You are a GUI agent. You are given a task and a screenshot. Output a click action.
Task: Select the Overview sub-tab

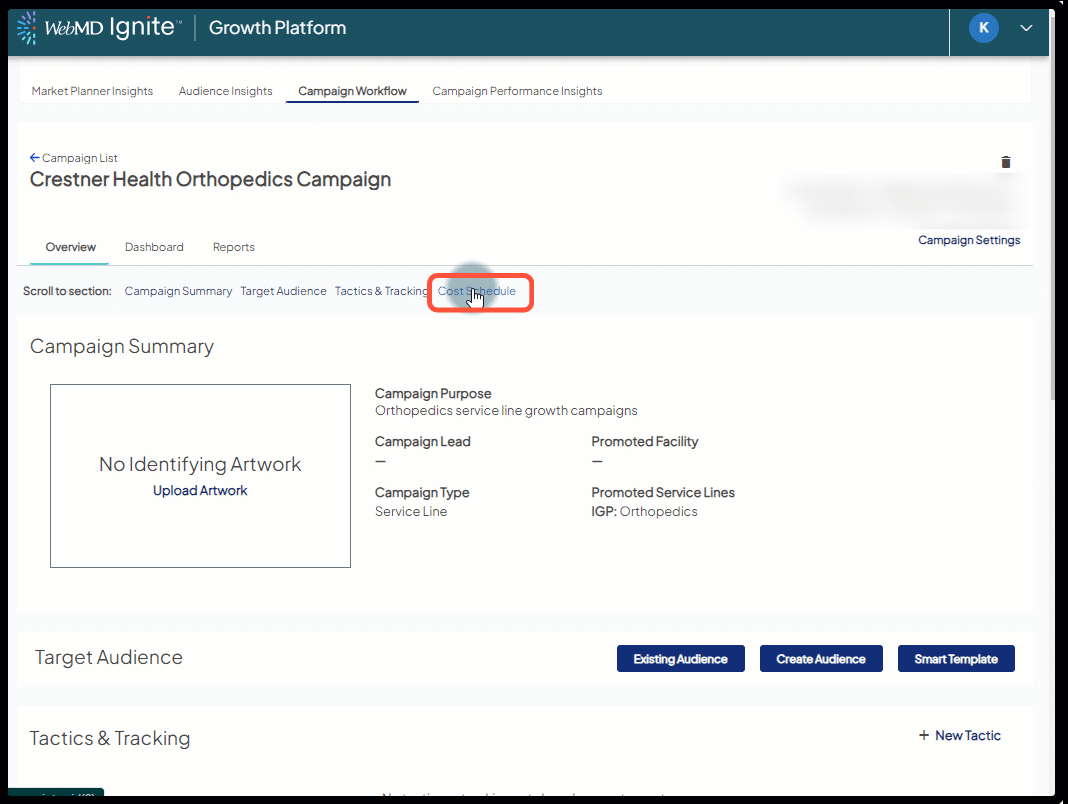coord(71,247)
